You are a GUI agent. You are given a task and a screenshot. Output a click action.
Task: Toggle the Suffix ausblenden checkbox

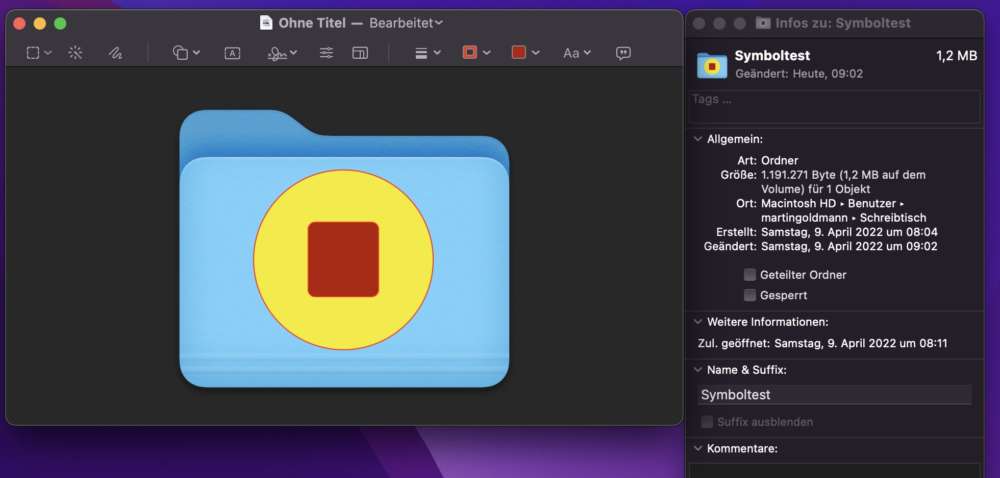[707, 422]
